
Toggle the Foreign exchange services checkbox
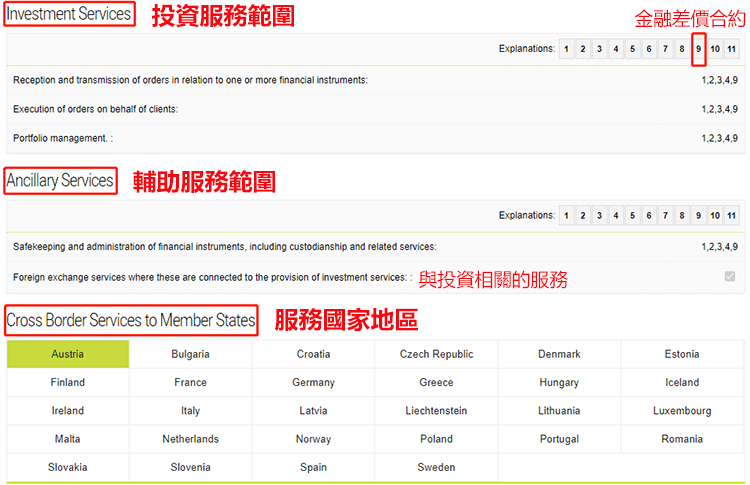pos(729,277)
